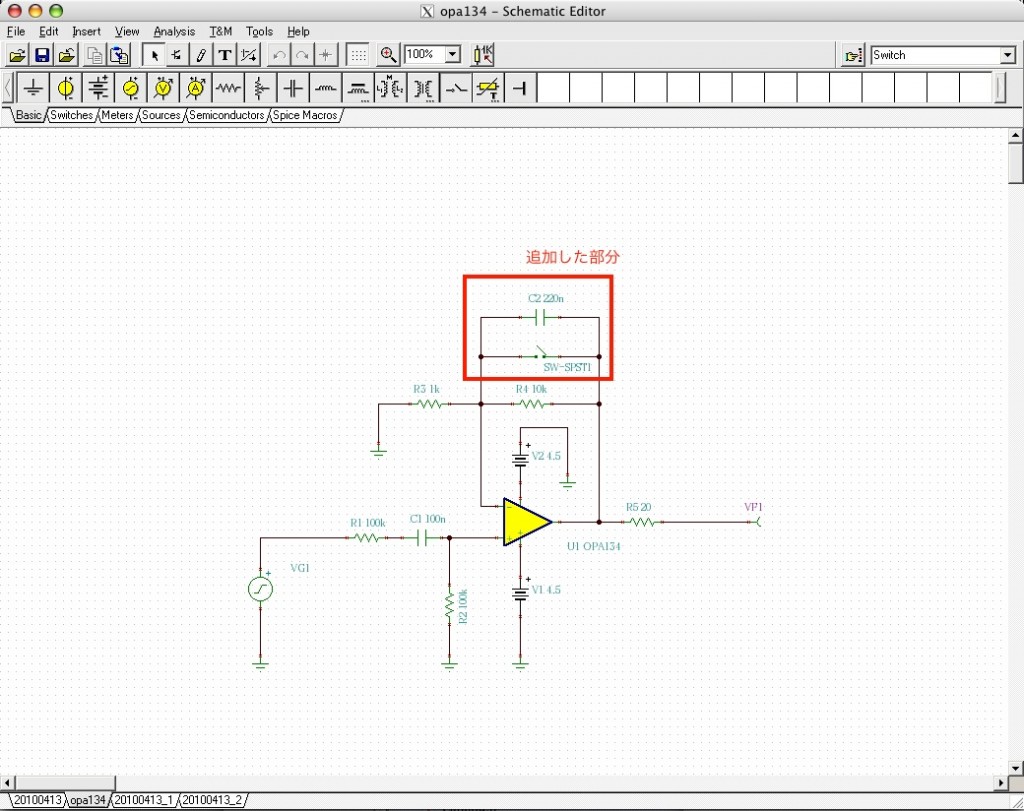Viewport: 1024px width, 811px height.
Task: Open the Analysis menu
Action: tap(174, 31)
